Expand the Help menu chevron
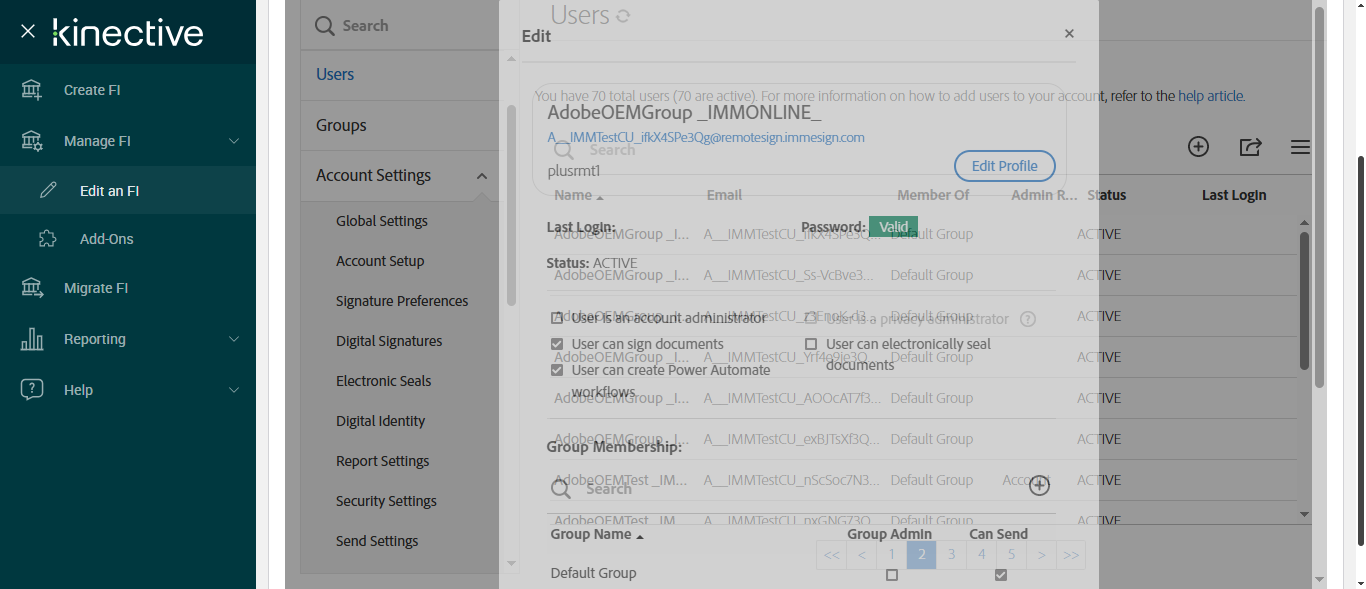This screenshot has height=589, width=1366. coord(234,390)
